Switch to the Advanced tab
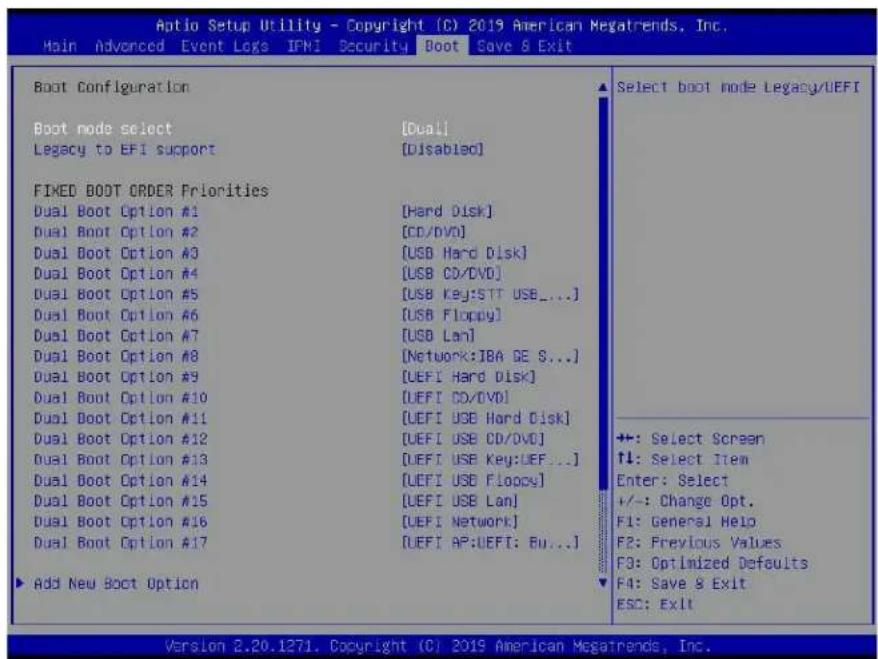 coord(129,46)
